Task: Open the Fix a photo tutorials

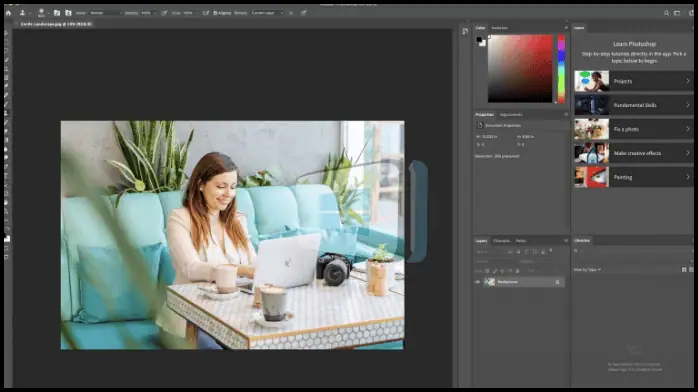Action: [633, 129]
